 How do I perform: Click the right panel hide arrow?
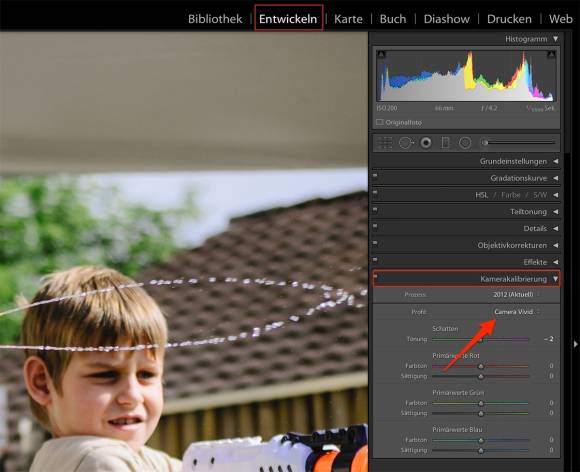tap(576, 344)
